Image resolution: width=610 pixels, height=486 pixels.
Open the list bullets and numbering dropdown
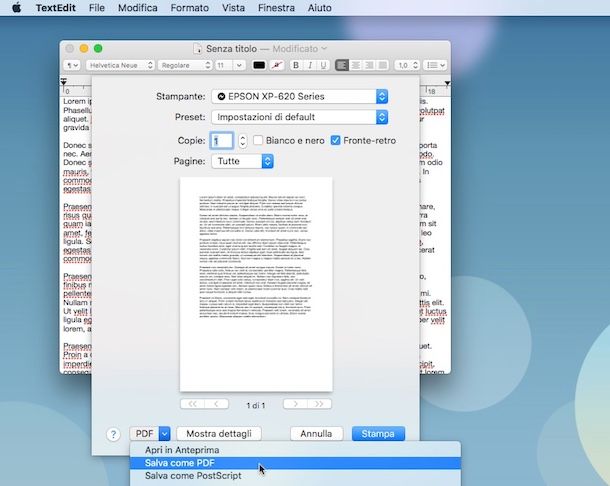coord(435,65)
